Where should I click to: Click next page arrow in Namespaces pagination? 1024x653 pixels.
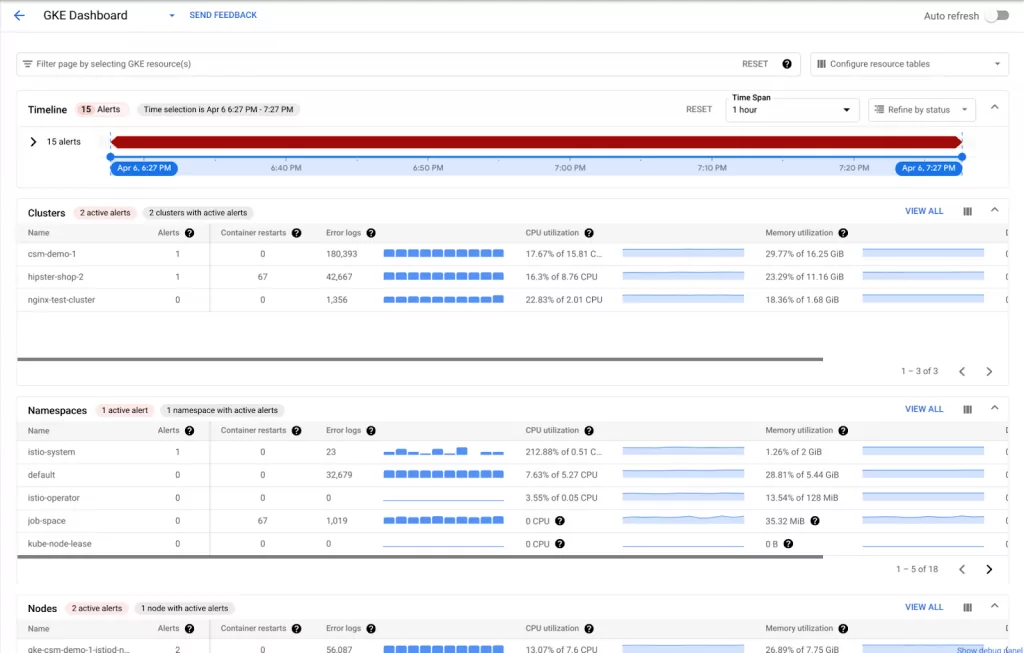(x=989, y=569)
